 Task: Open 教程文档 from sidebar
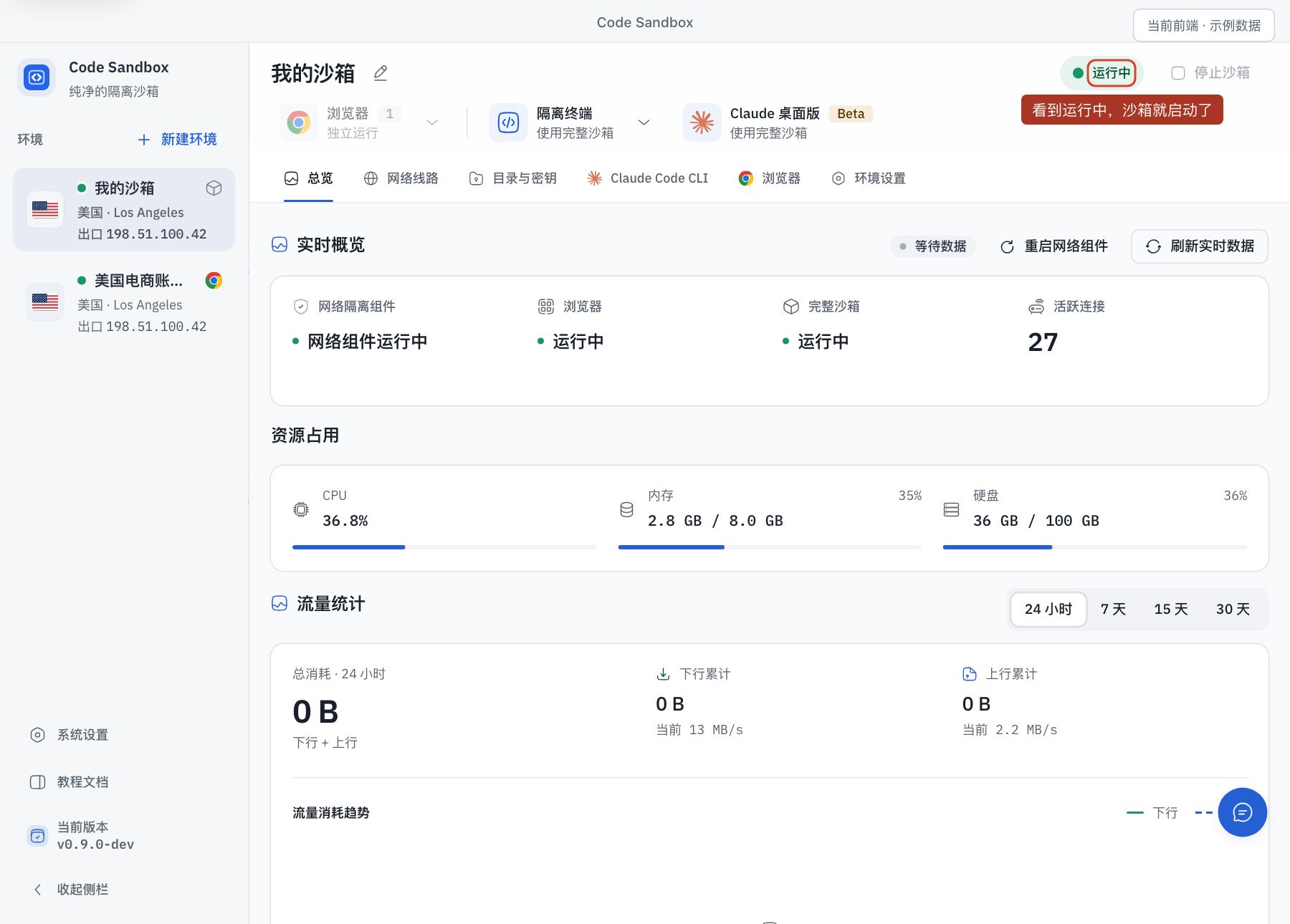tap(70, 782)
